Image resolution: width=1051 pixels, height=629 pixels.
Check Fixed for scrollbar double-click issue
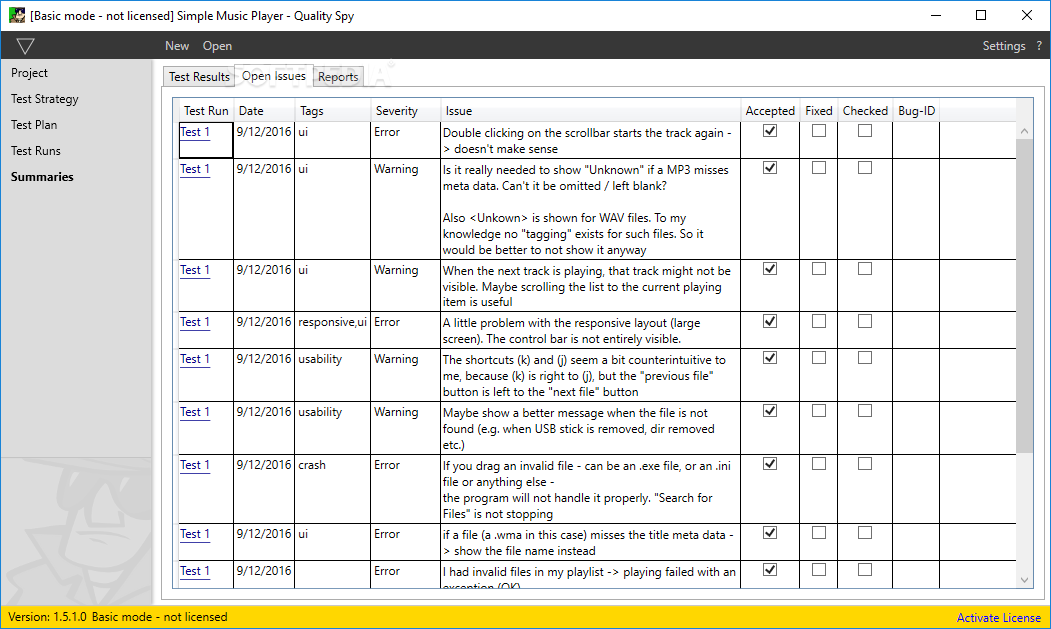[818, 131]
